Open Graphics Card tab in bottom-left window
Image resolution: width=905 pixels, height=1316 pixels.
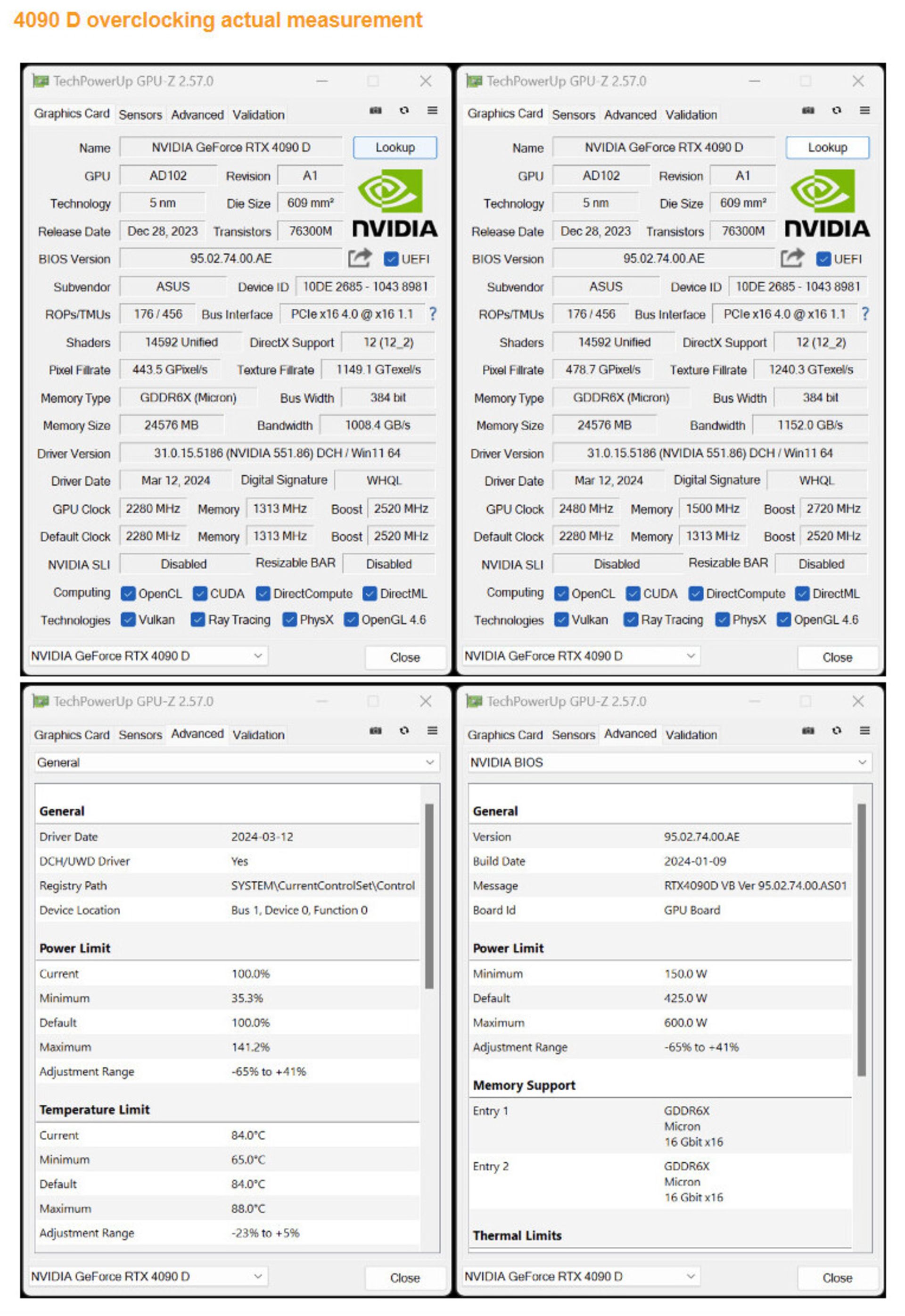coord(72,735)
